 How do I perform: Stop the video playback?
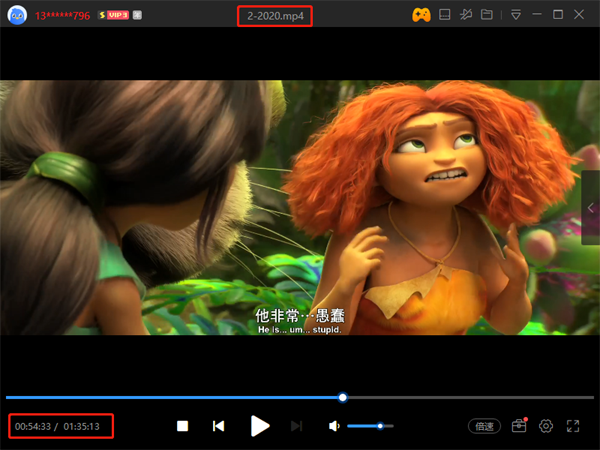pyautogui.click(x=183, y=426)
